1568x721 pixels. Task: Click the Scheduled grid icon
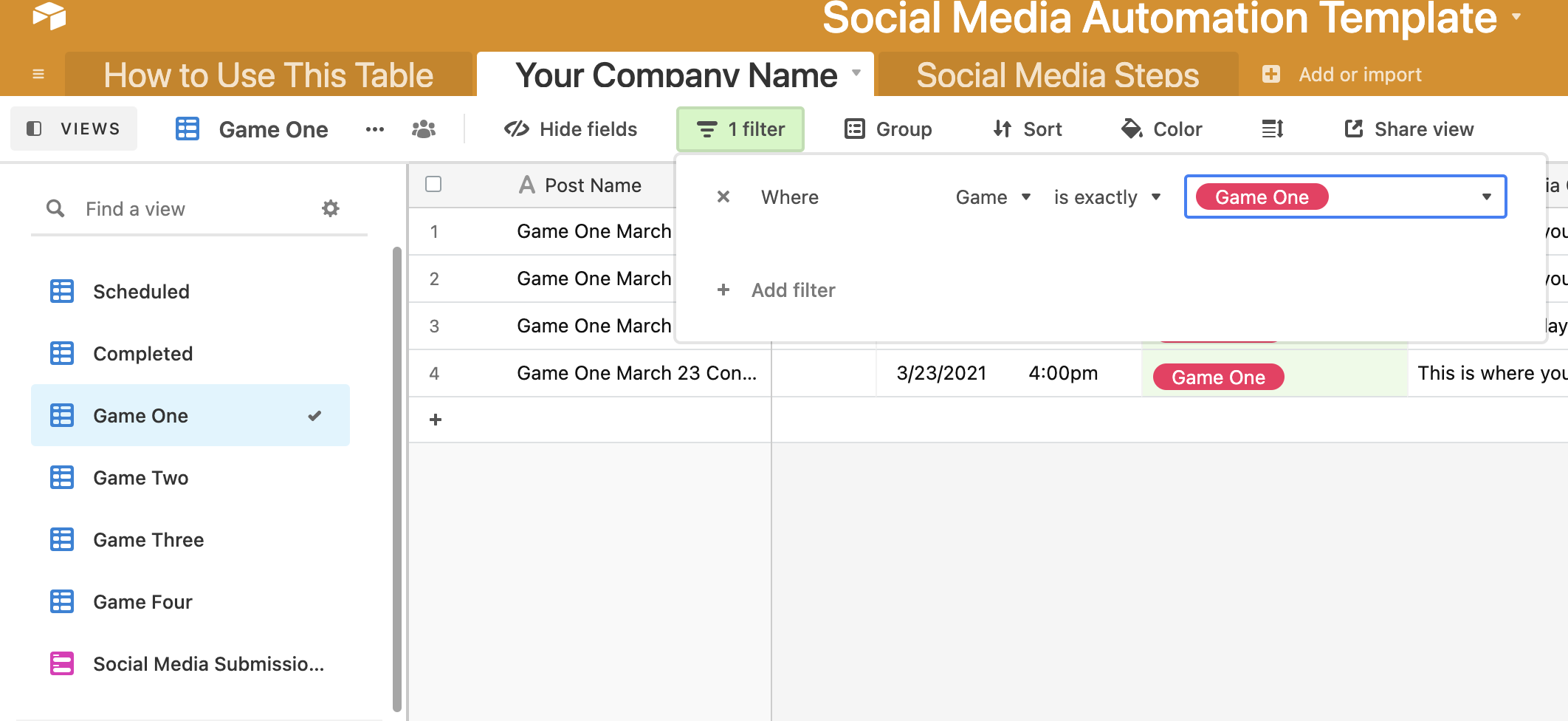(x=62, y=291)
